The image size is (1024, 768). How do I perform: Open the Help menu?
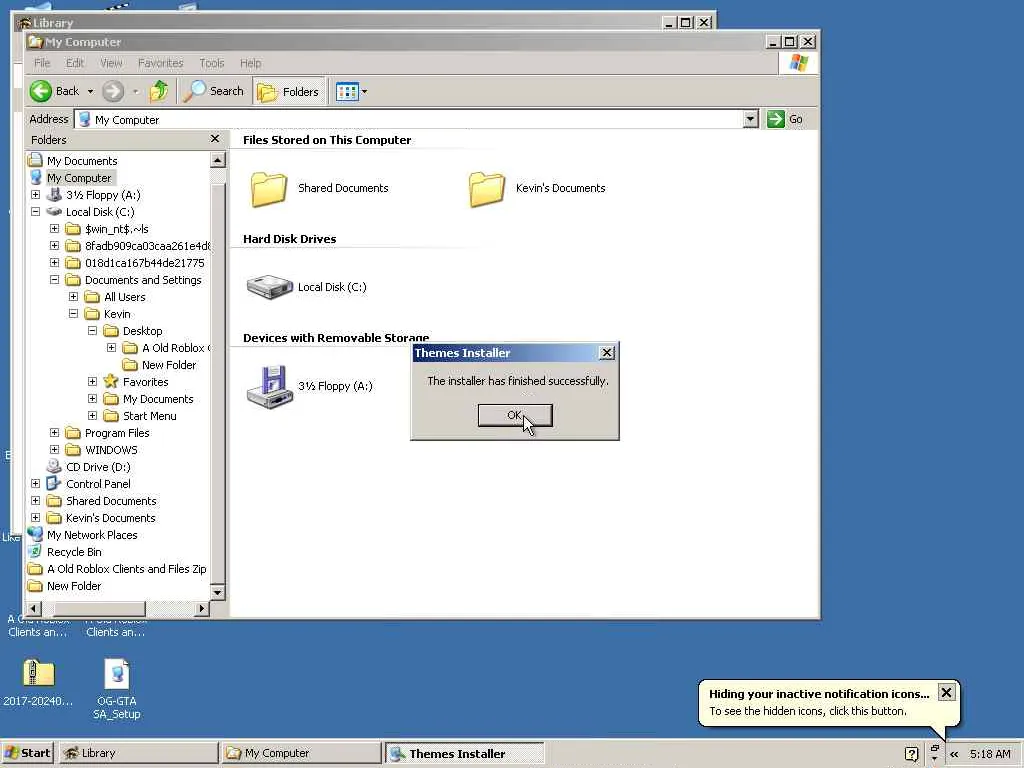[x=250, y=63]
